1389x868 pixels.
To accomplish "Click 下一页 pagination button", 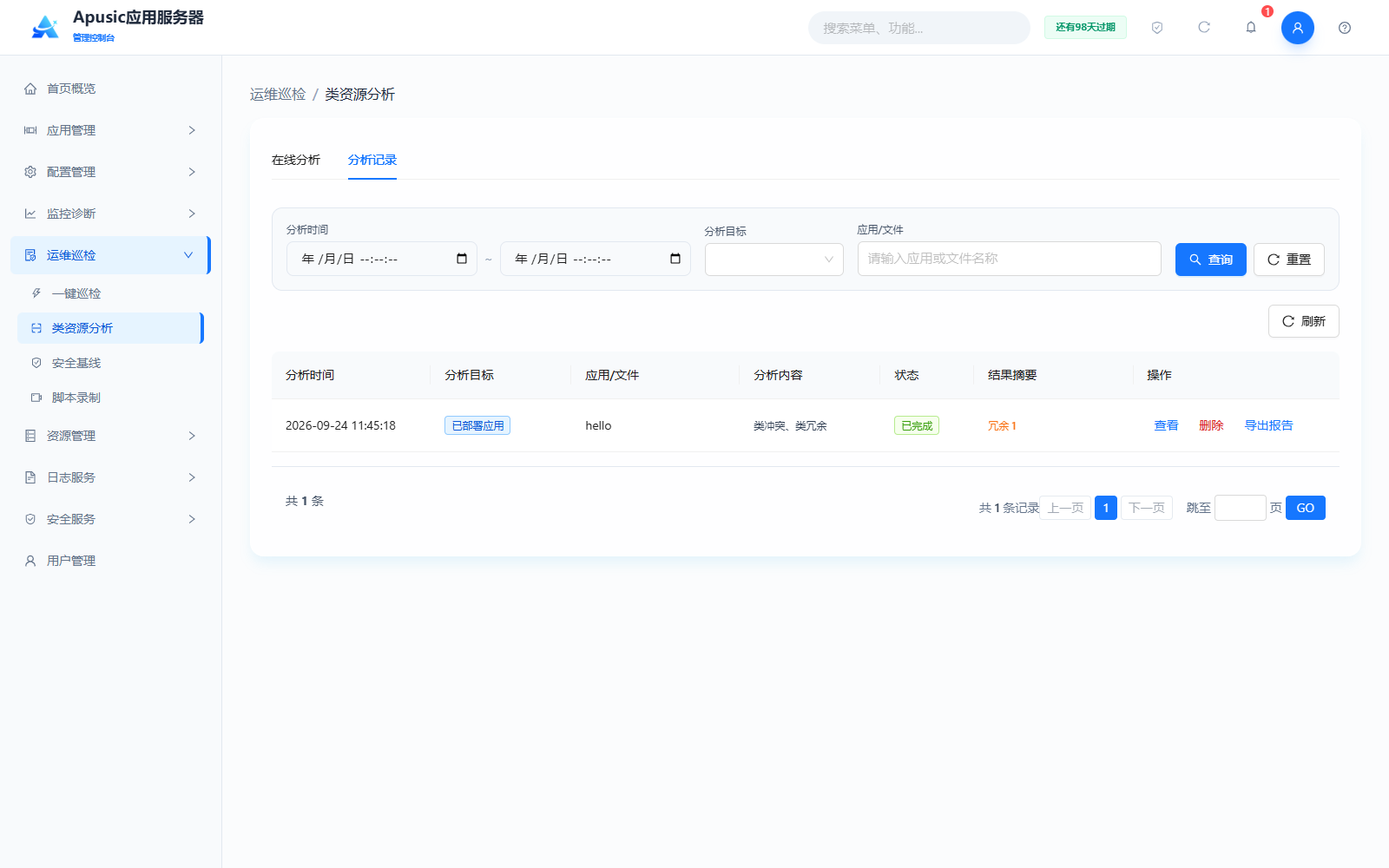I will click(x=1147, y=508).
